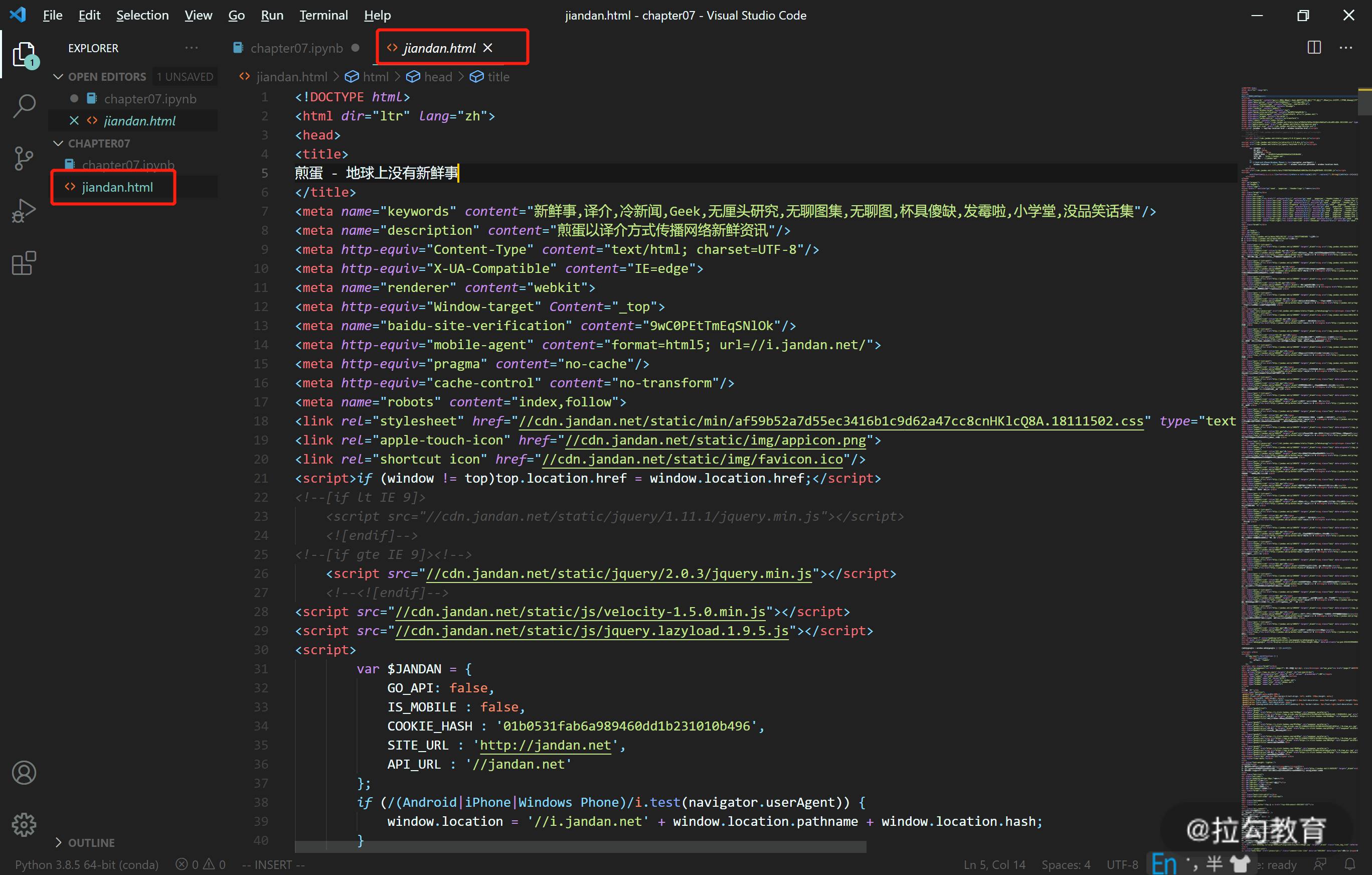
Task: Open the View menu
Action: 198,16
